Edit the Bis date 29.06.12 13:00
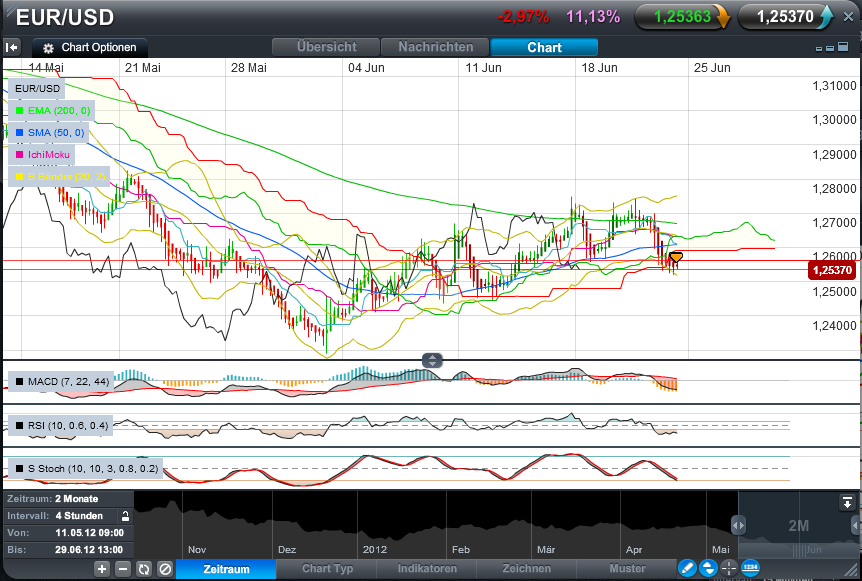 click(89, 550)
